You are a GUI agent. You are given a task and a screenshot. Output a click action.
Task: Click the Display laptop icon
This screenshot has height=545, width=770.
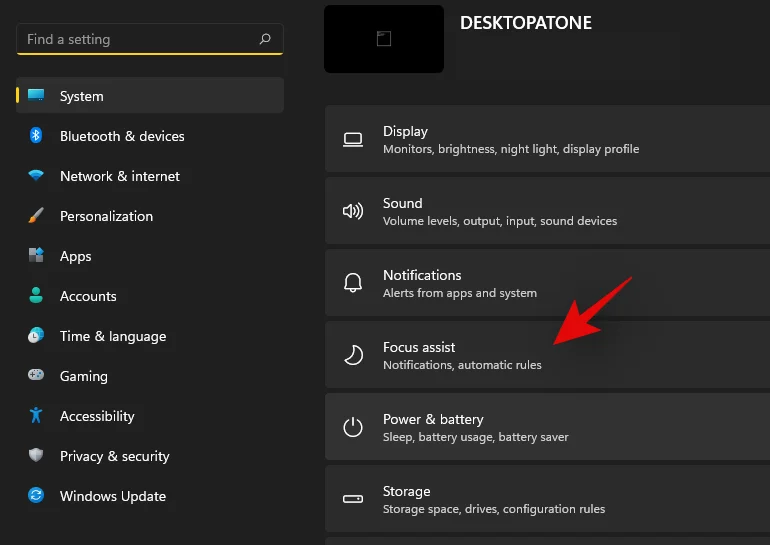coord(353,140)
